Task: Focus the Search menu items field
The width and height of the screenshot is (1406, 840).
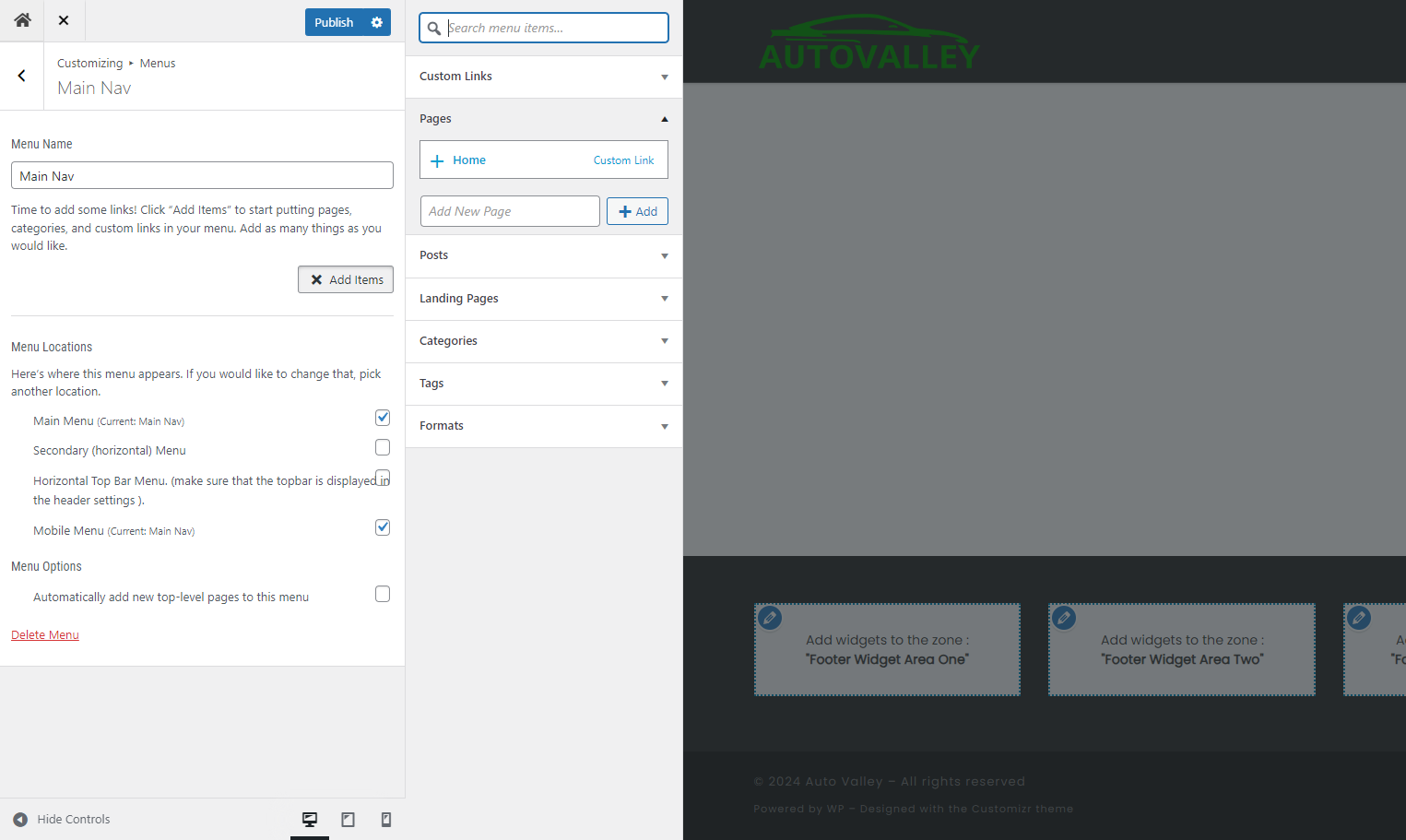Action: (x=544, y=28)
